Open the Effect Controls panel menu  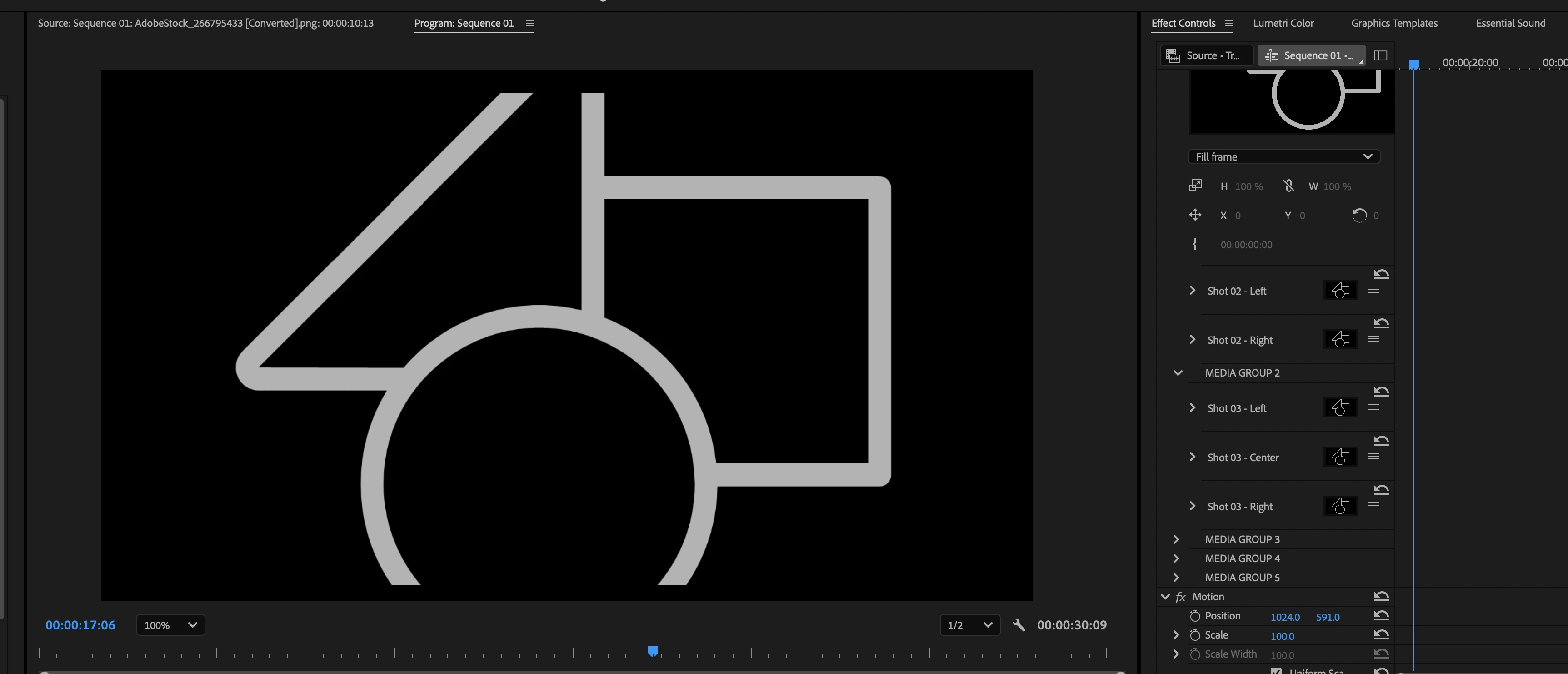coord(1228,23)
